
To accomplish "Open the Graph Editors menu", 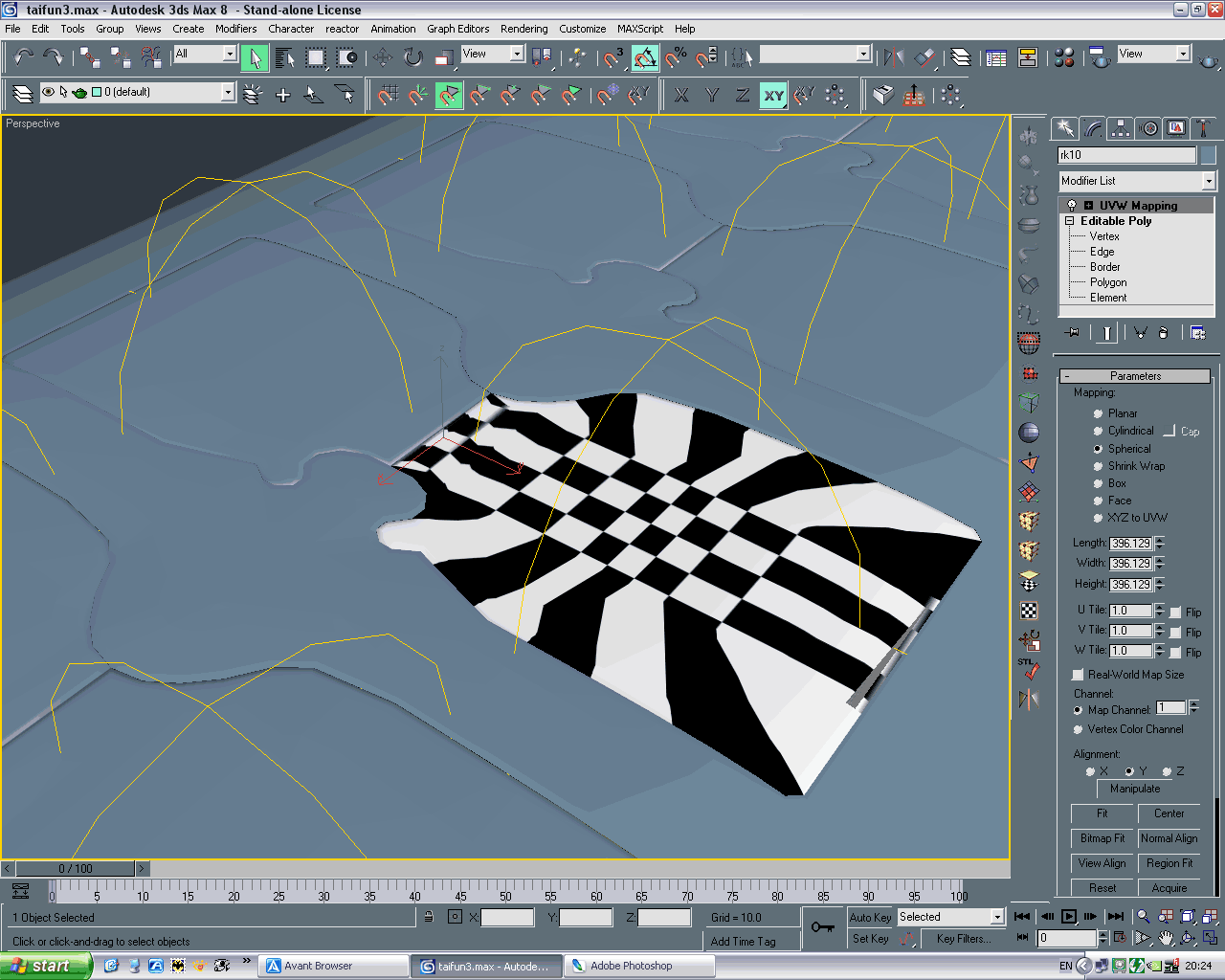I will (457, 29).
